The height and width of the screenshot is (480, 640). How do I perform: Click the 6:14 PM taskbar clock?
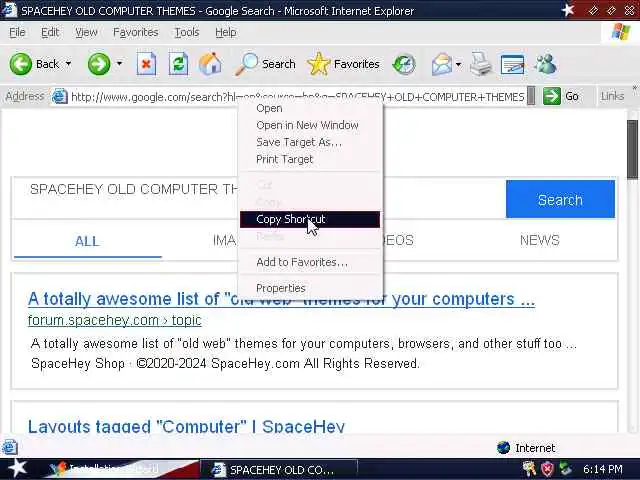[x=602, y=469]
